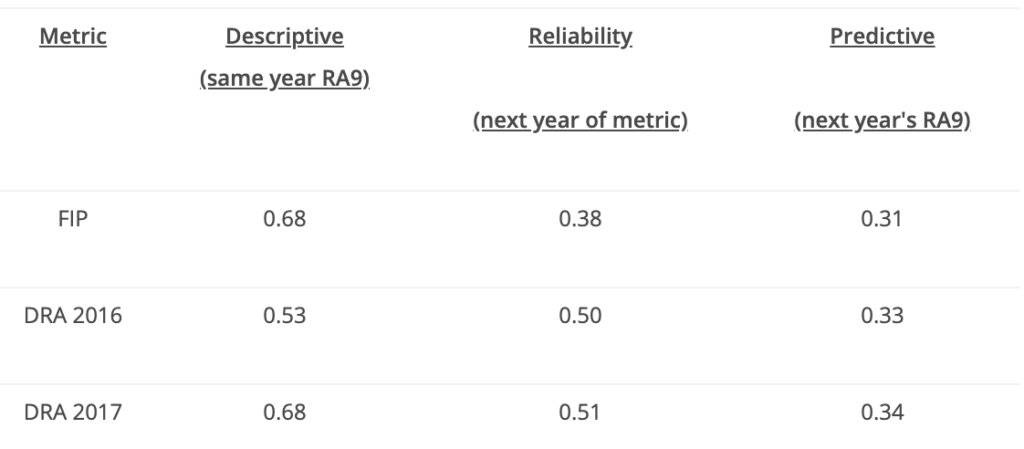Click the word 'Predictive' in the header
The width and height of the screenshot is (1024, 449).
882,36
